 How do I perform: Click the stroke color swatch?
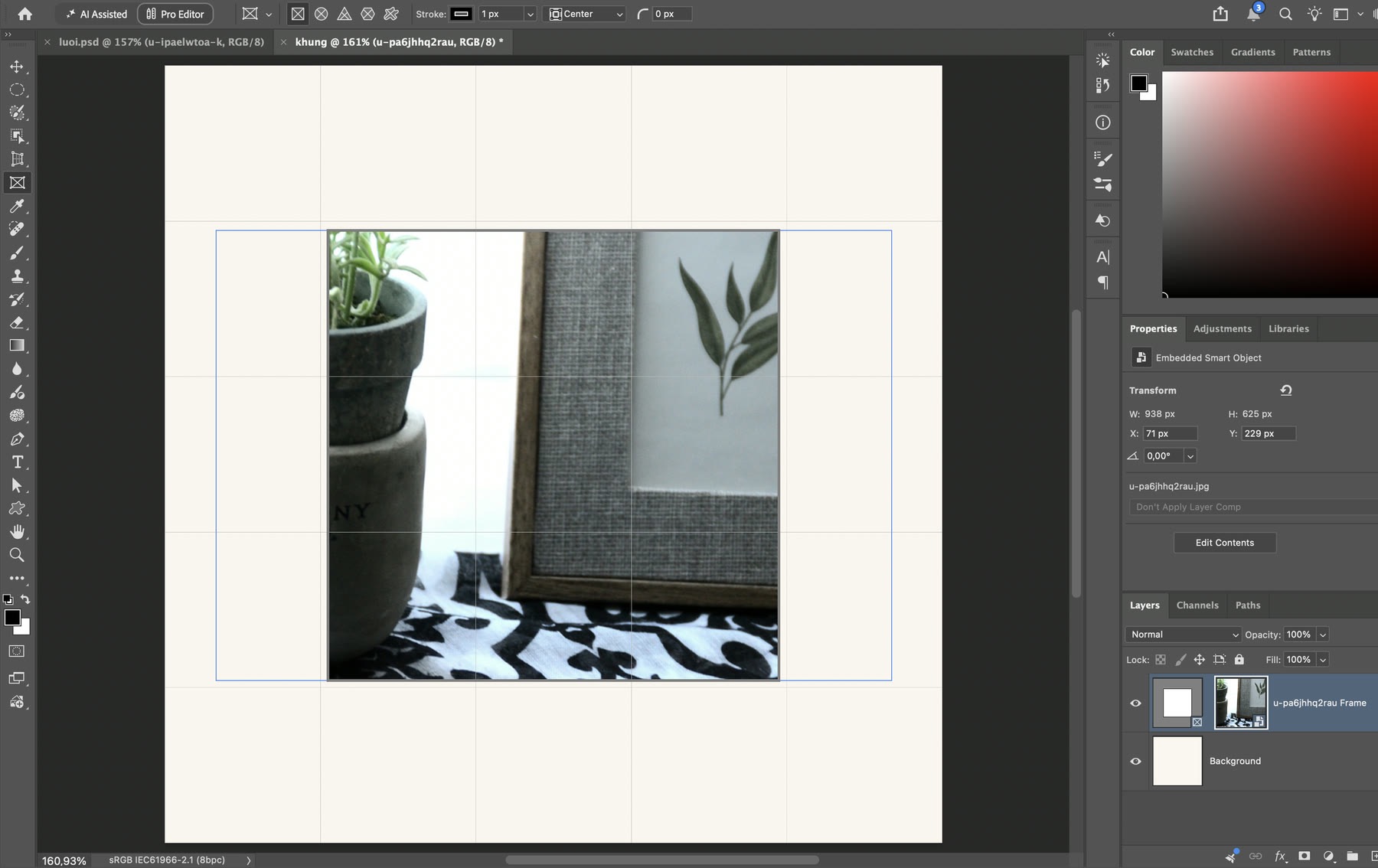pos(462,14)
